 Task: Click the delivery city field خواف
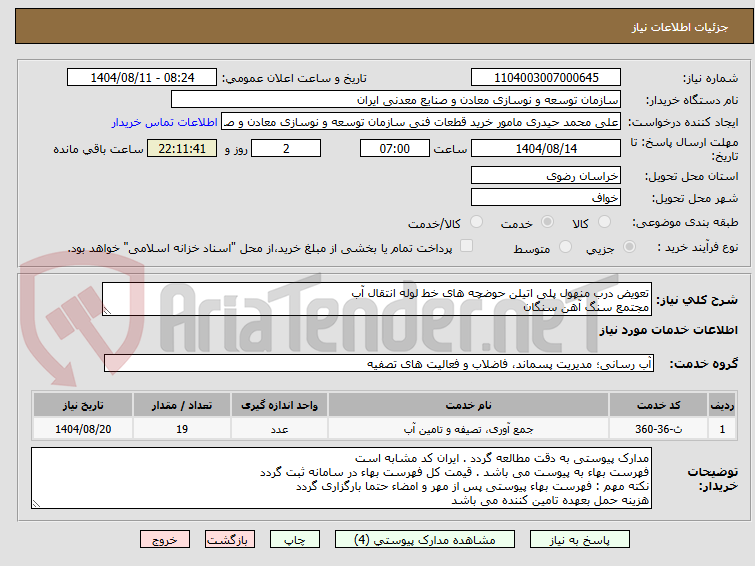(546, 197)
